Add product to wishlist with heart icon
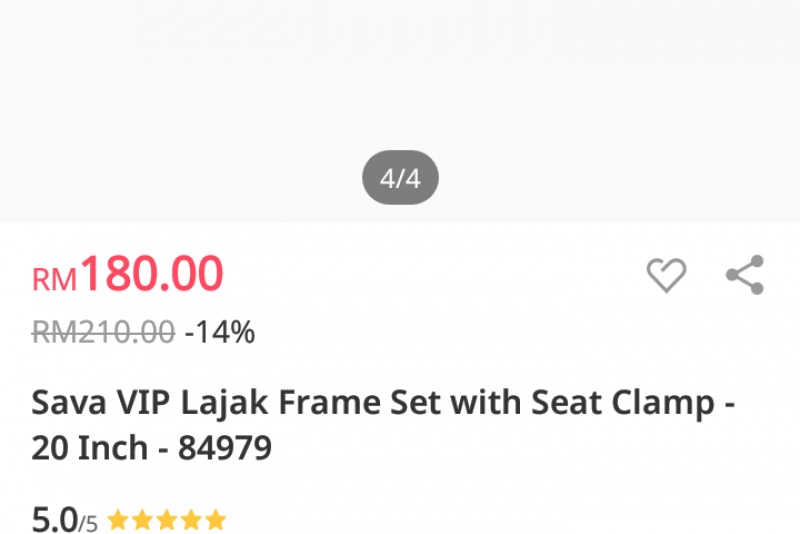This screenshot has height=534, width=800. click(x=666, y=275)
